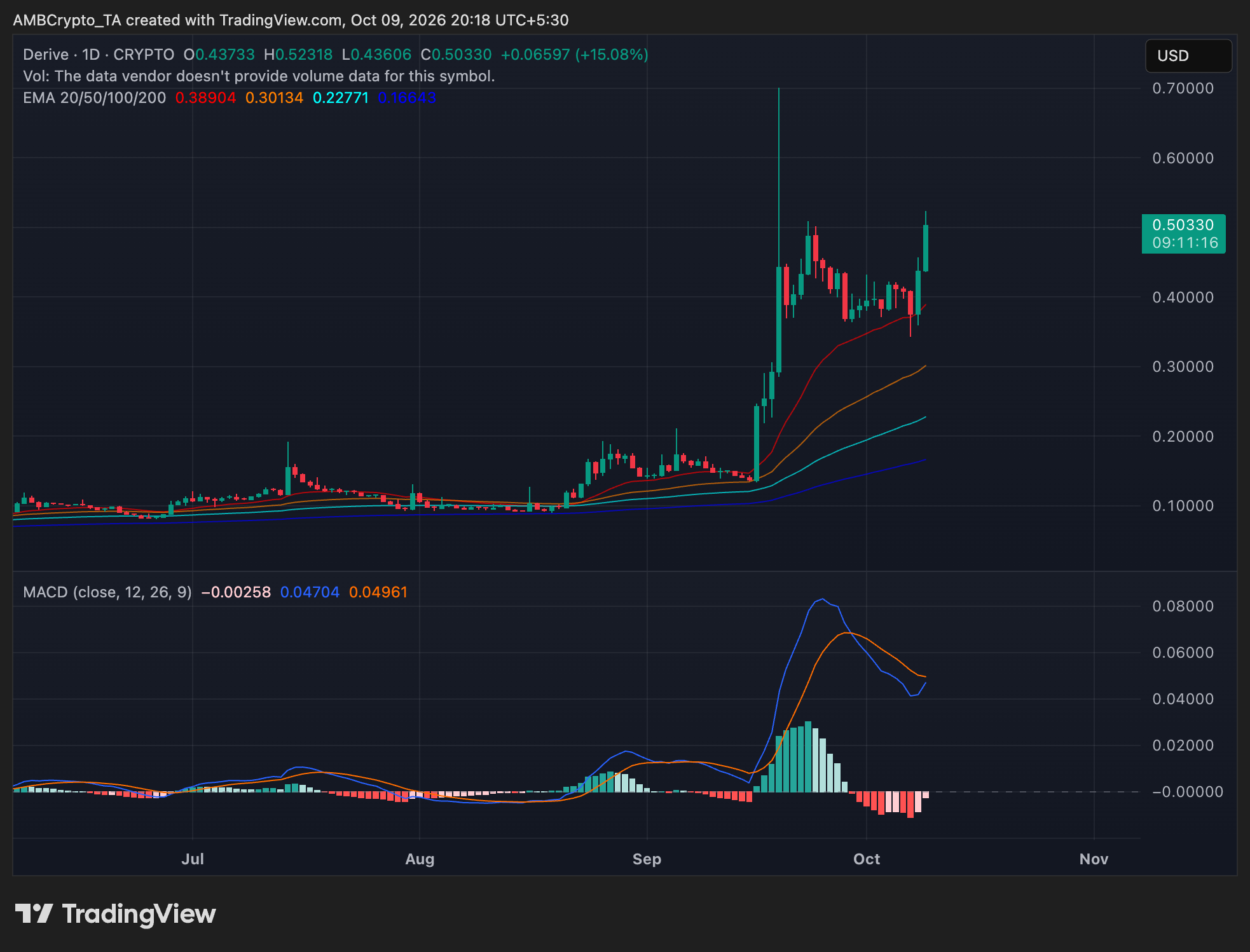Click the 0.02000 MACD axis label
The height and width of the screenshot is (952, 1250).
1183,745
